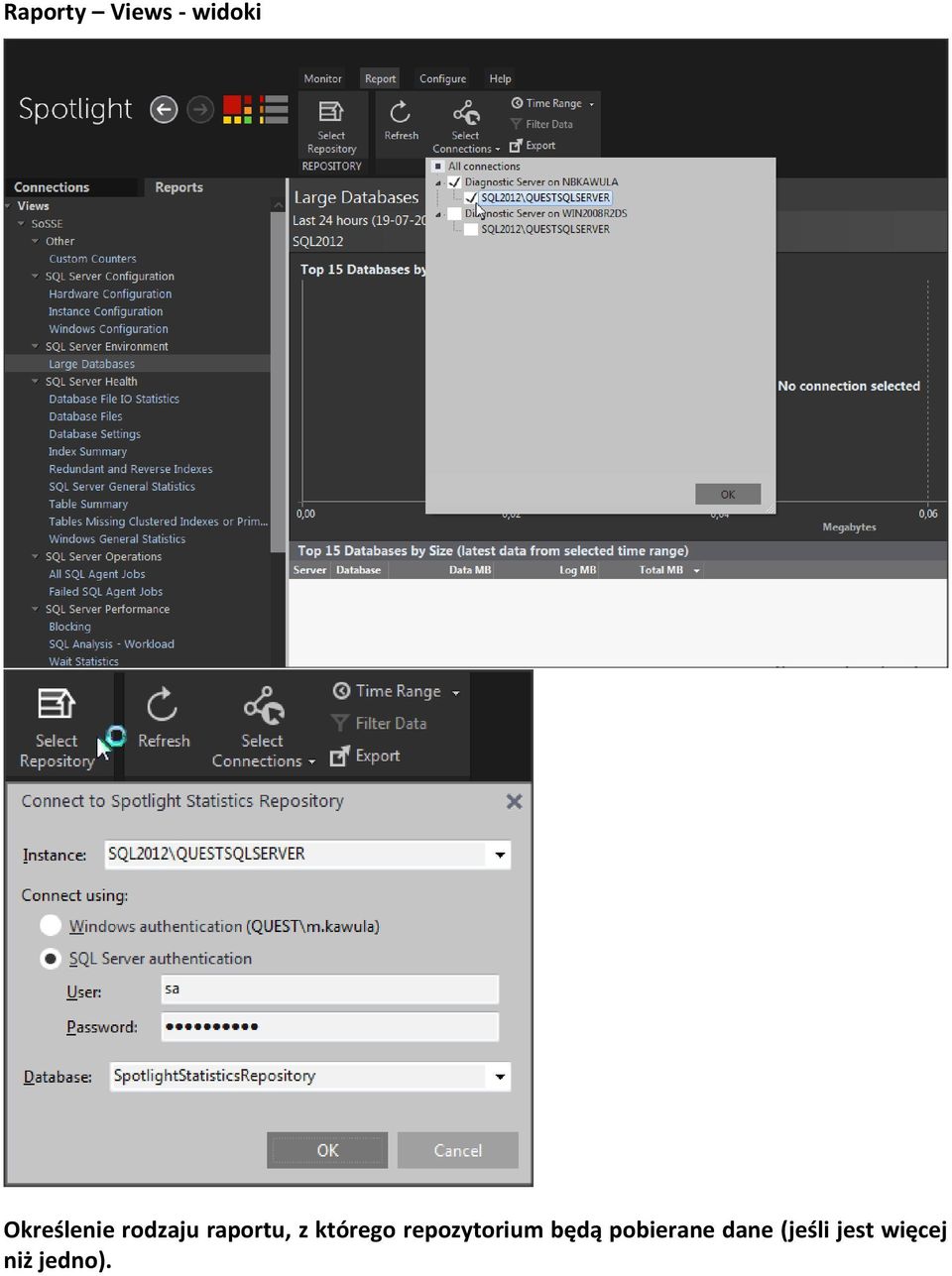The height and width of the screenshot is (1276, 952).
Task: Open the Configure menu tab
Action: click(x=442, y=78)
